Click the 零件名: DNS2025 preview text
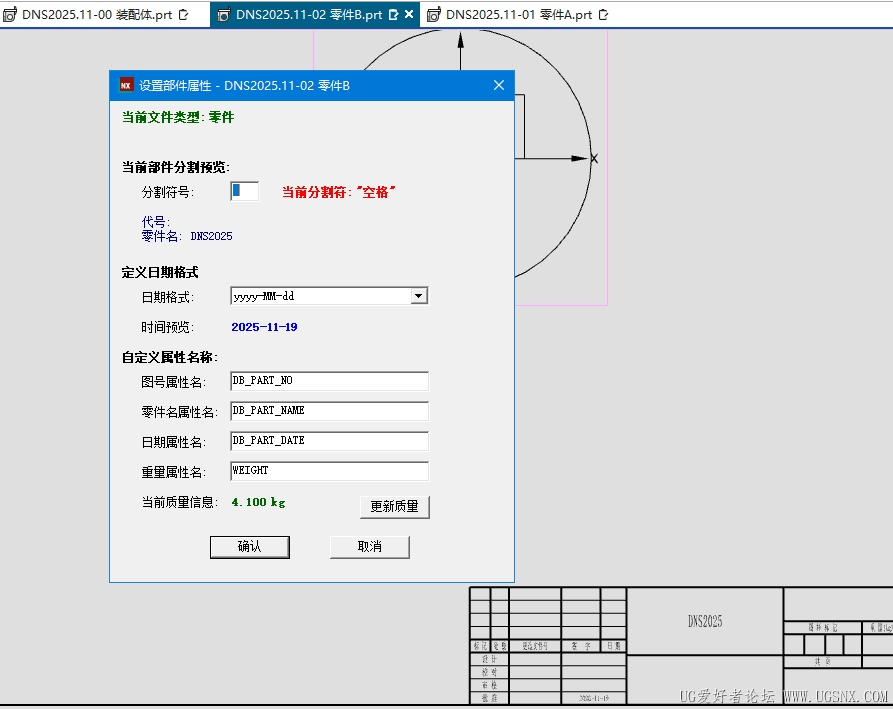The height and width of the screenshot is (709, 893). (x=187, y=236)
